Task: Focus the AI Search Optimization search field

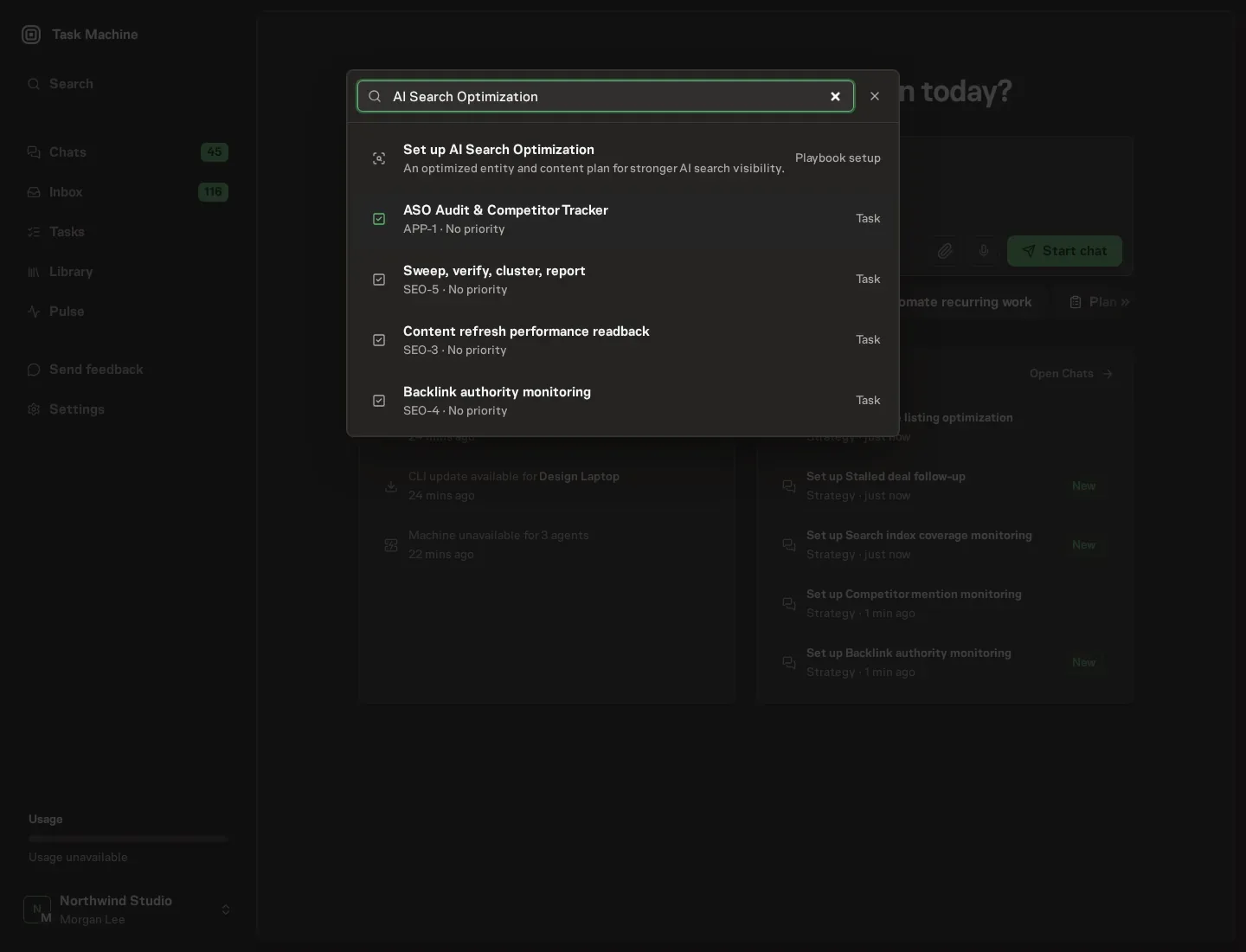Action: coord(606,96)
